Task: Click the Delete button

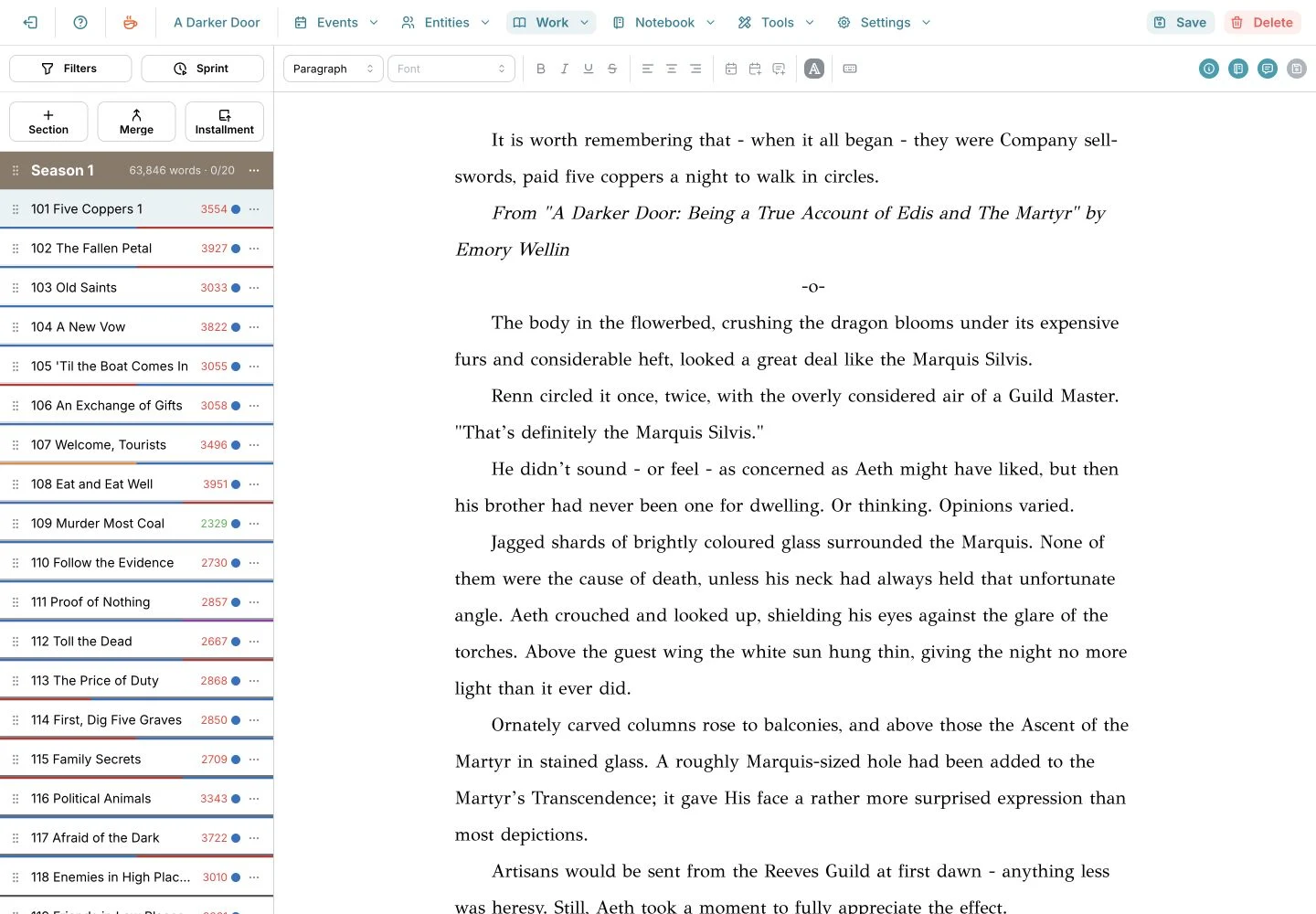Action: (1262, 23)
